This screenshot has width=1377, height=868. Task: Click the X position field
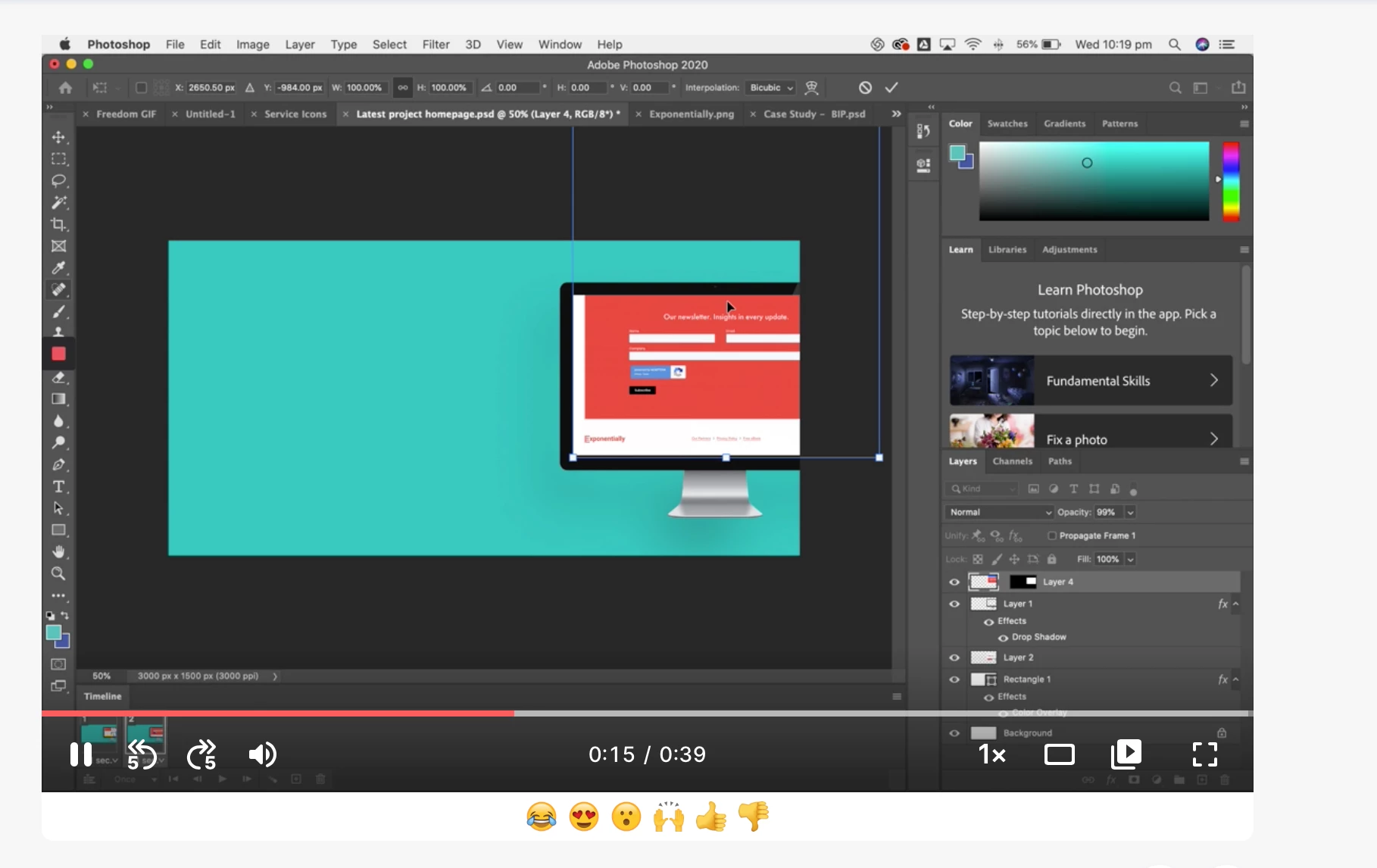click(x=211, y=88)
